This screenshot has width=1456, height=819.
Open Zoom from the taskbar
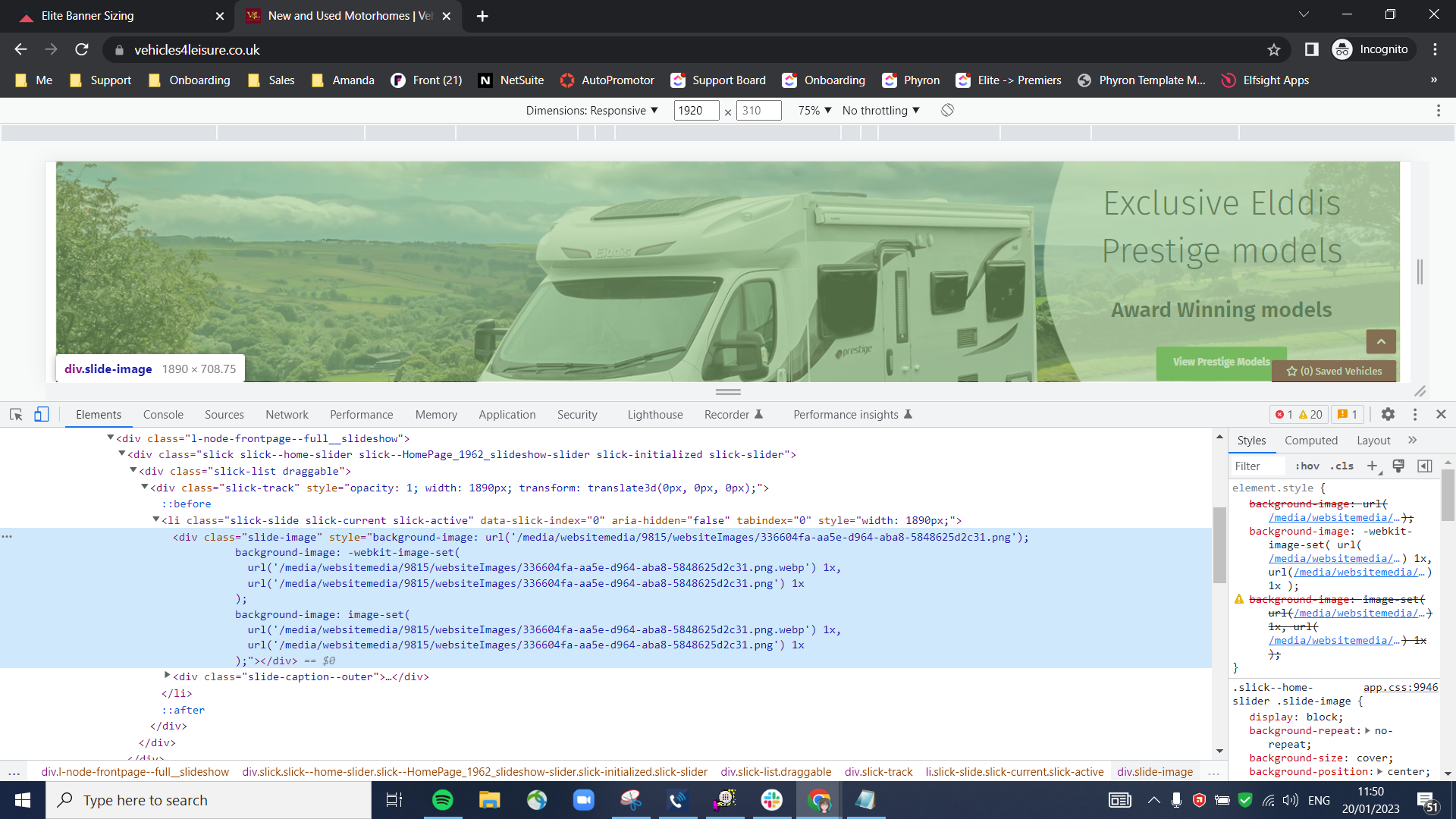[x=583, y=800]
